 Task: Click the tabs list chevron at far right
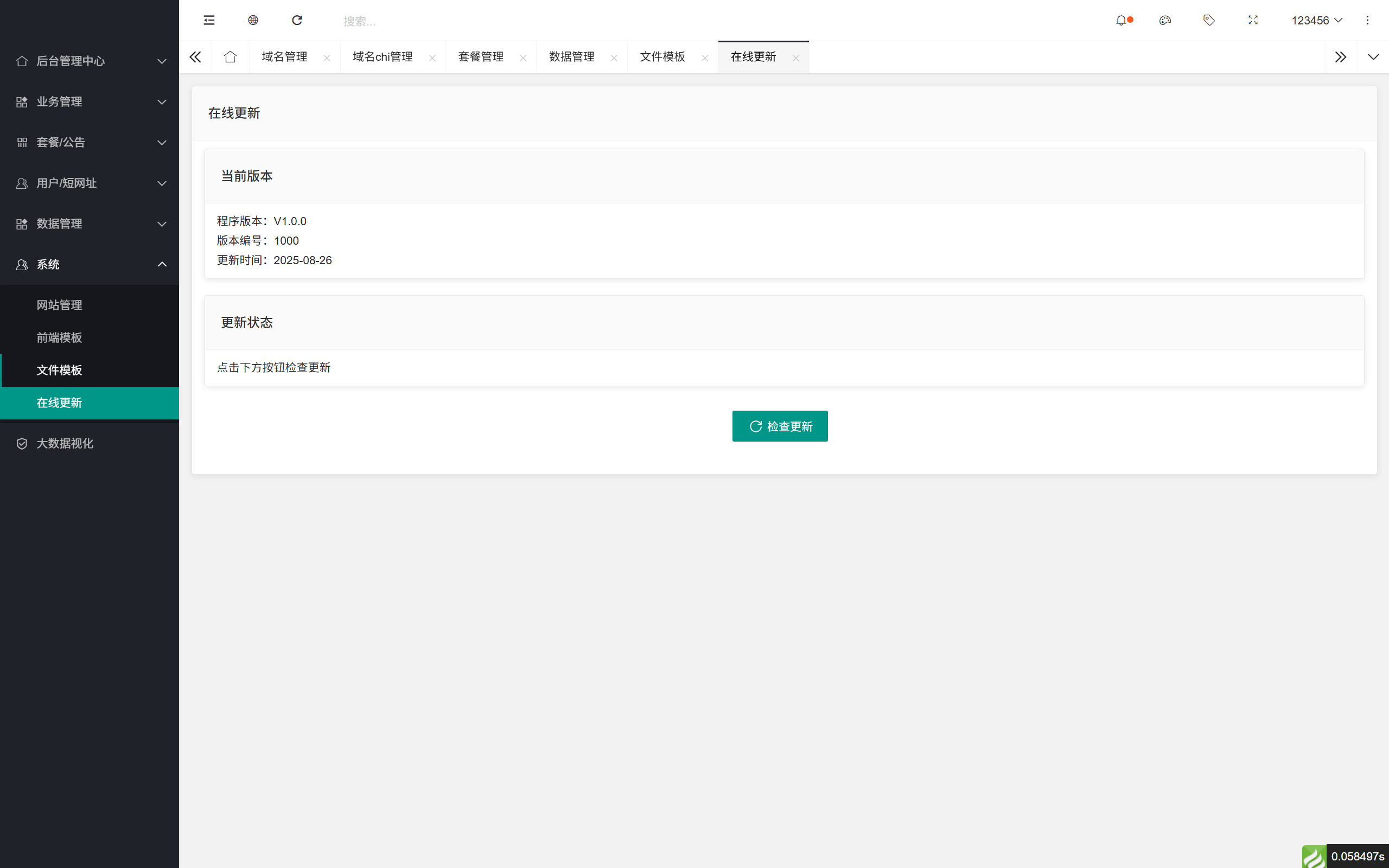pos(1373,57)
